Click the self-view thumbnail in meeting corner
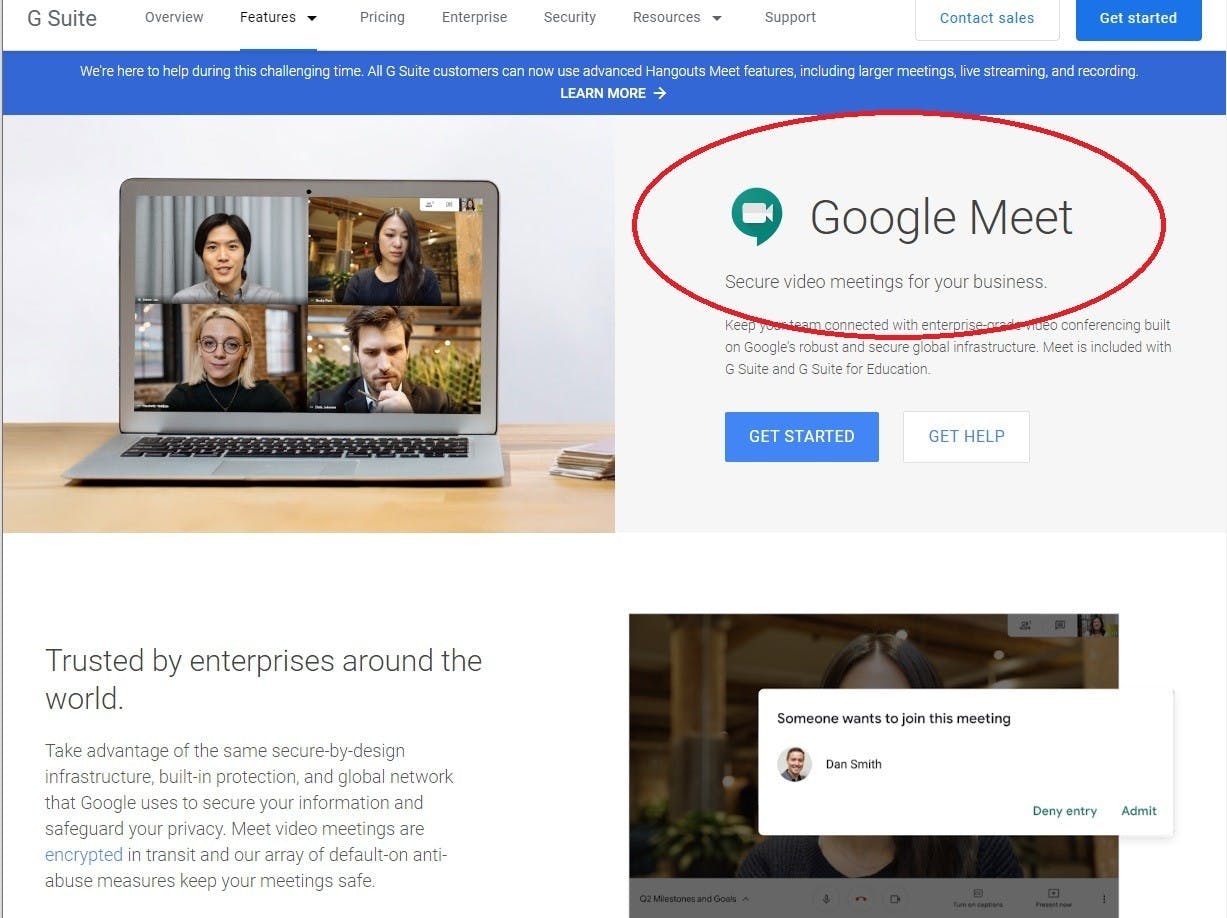 tap(1097, 625)
